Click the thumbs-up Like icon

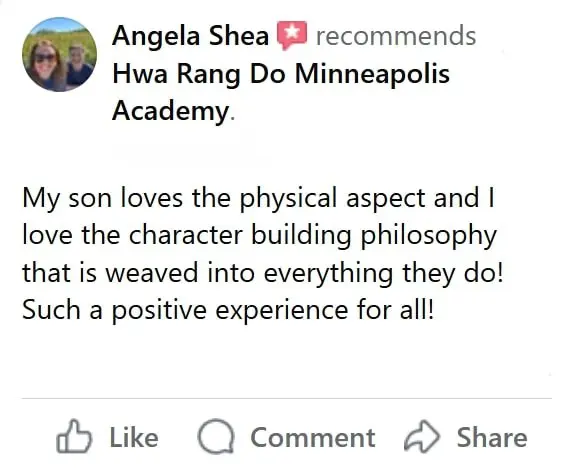click(74, 437)
